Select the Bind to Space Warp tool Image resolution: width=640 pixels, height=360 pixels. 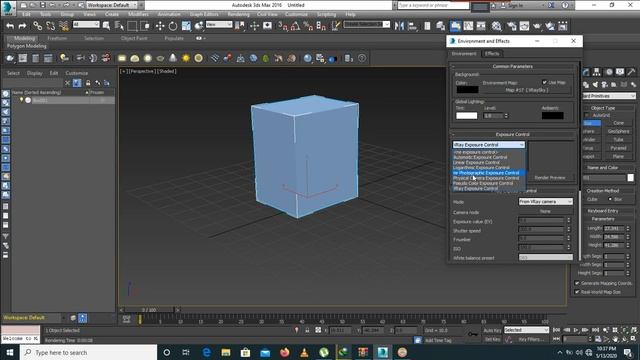pyautogui.click(x=64, y=26)
